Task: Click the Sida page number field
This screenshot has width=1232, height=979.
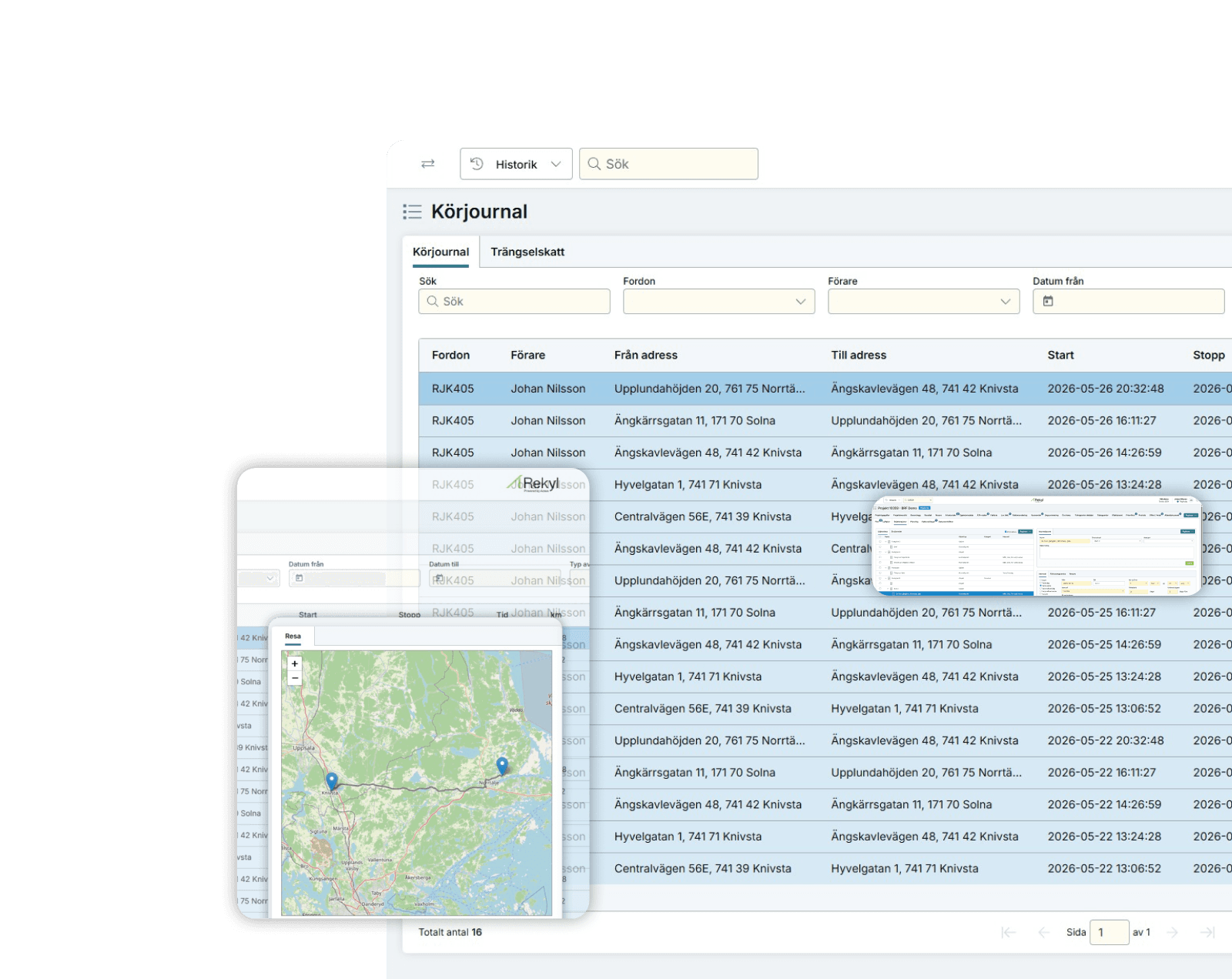Action: coord(1110,932)
